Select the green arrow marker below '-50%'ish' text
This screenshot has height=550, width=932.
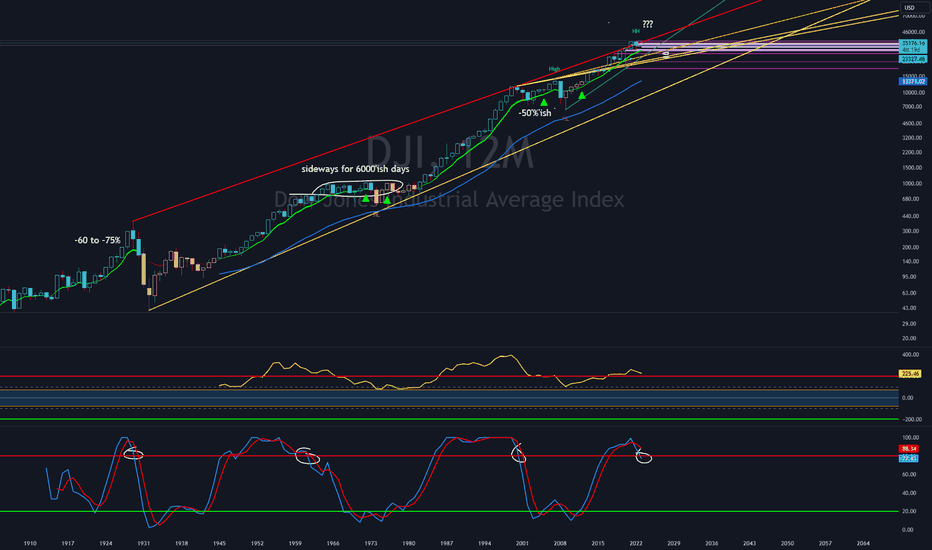[x=543, y=103]
